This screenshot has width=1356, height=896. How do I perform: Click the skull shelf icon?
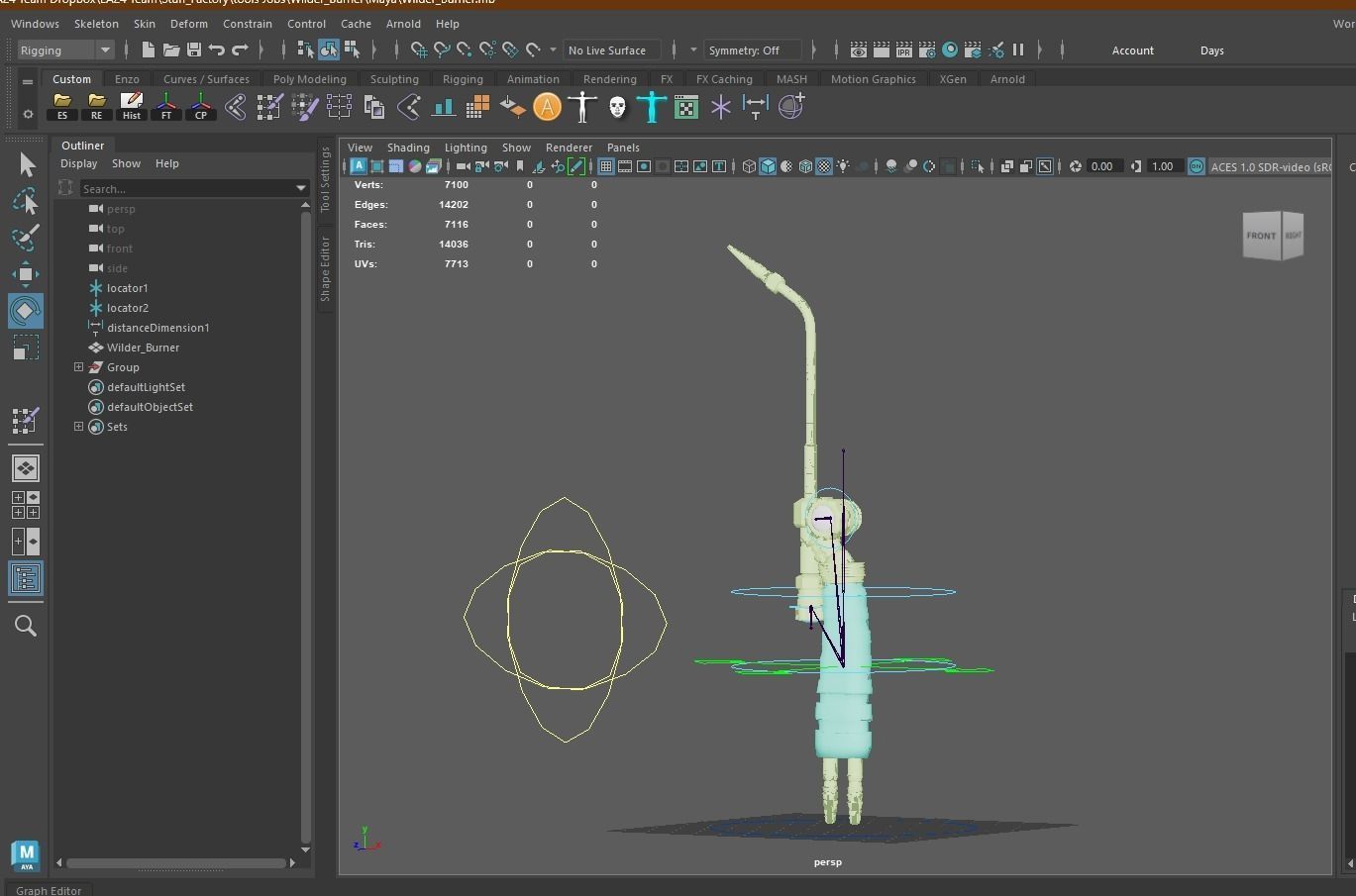pyautogui.click(x=617, y=107)
